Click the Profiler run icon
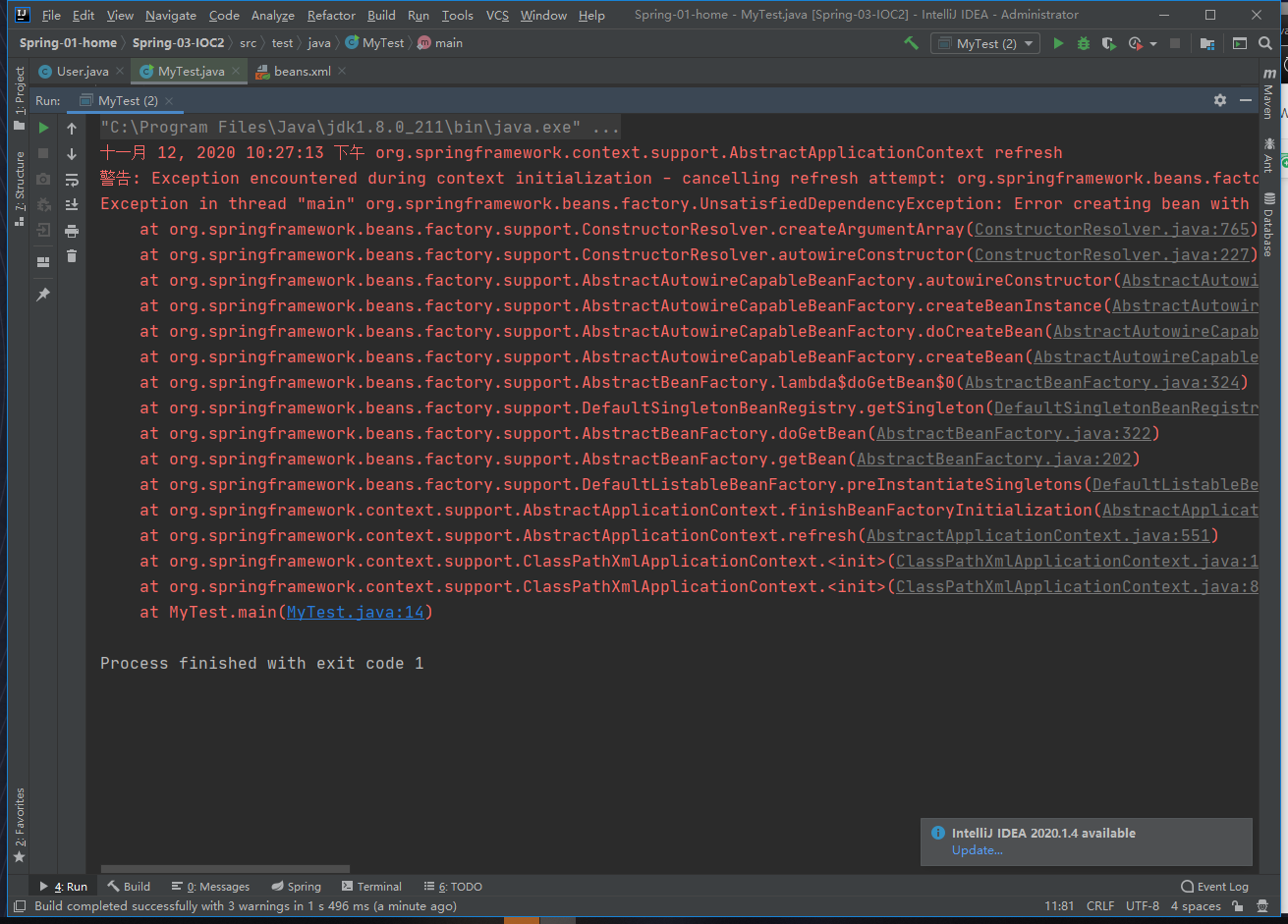 1136,43
